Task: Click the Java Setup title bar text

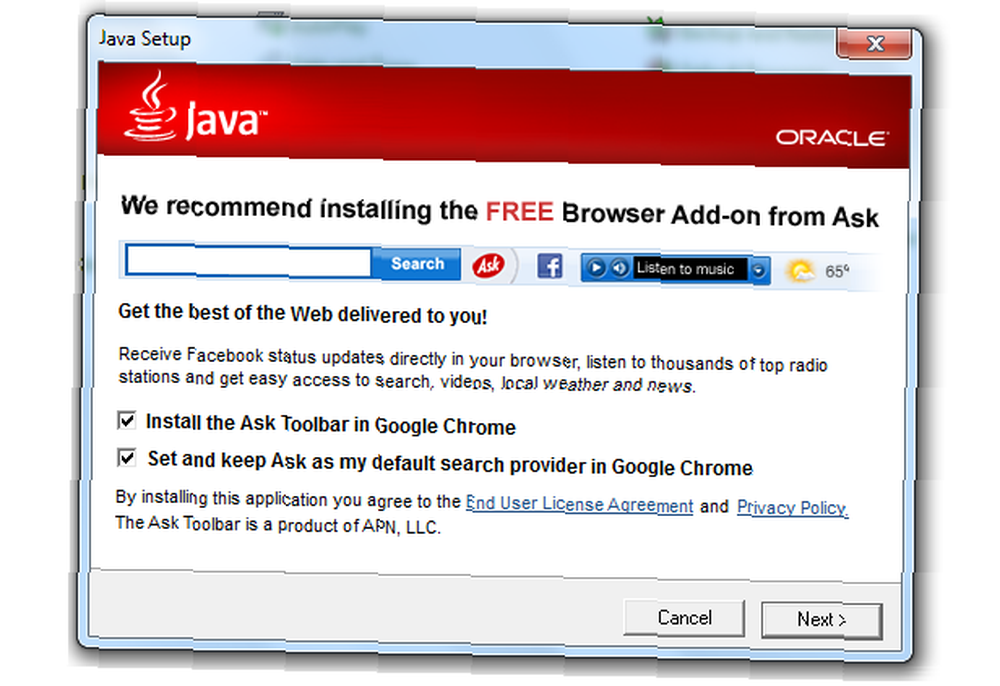Action: (145, 39)
